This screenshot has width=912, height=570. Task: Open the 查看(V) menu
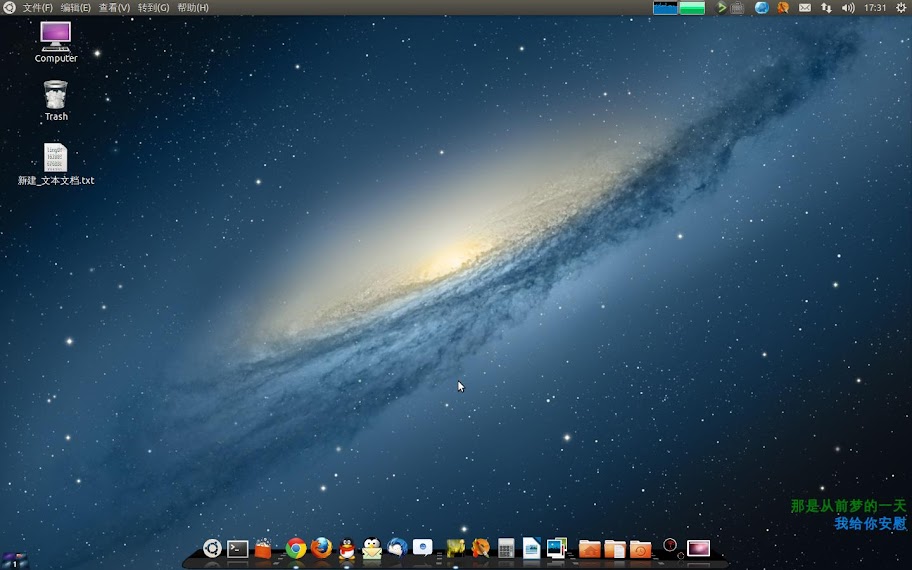tap(114, 8)
